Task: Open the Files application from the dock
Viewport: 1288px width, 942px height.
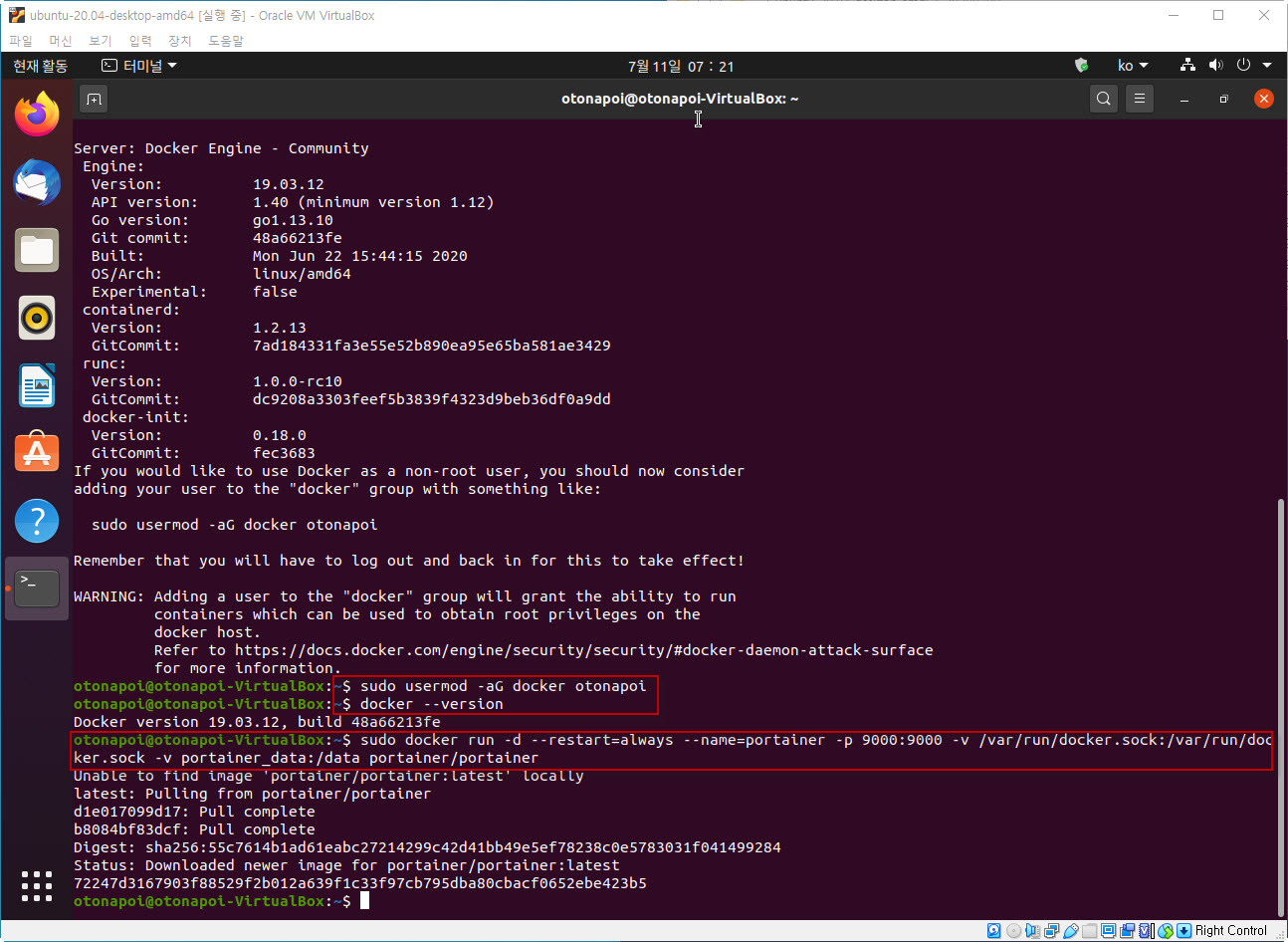Action: point(37,250)
